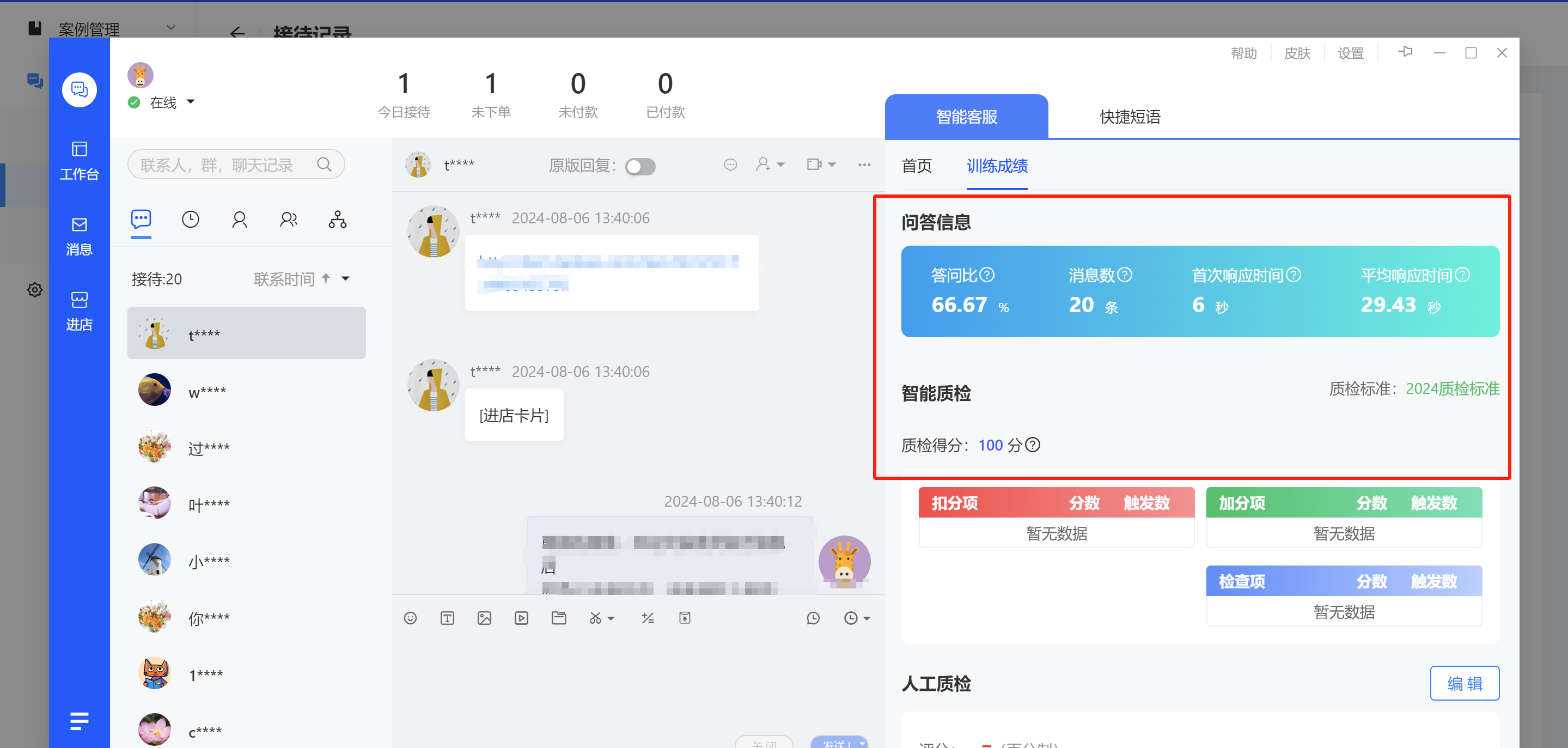1568x748 pixels.
Task: Select contact c**** in the list
Action: [247, 729]
